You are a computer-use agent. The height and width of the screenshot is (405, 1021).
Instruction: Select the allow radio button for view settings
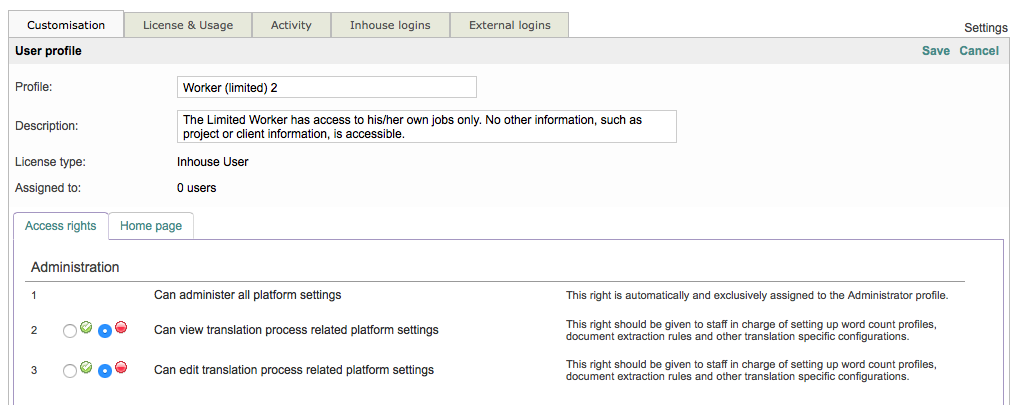(69, 331)
